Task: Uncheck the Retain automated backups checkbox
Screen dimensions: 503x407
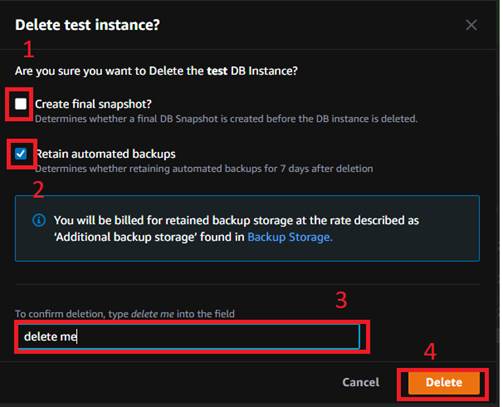Action: 21,154
